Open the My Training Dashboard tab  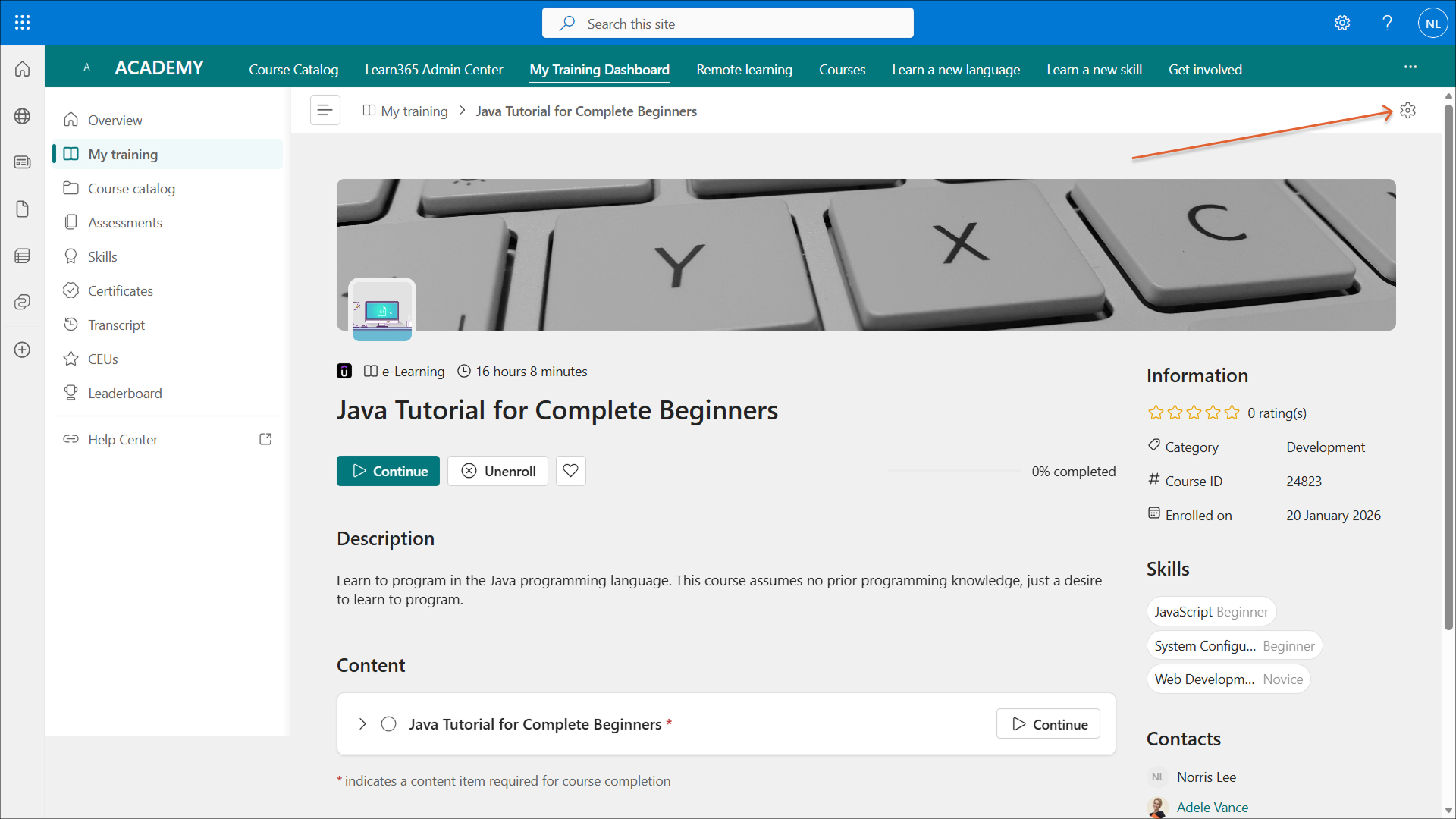click(599, 69)
